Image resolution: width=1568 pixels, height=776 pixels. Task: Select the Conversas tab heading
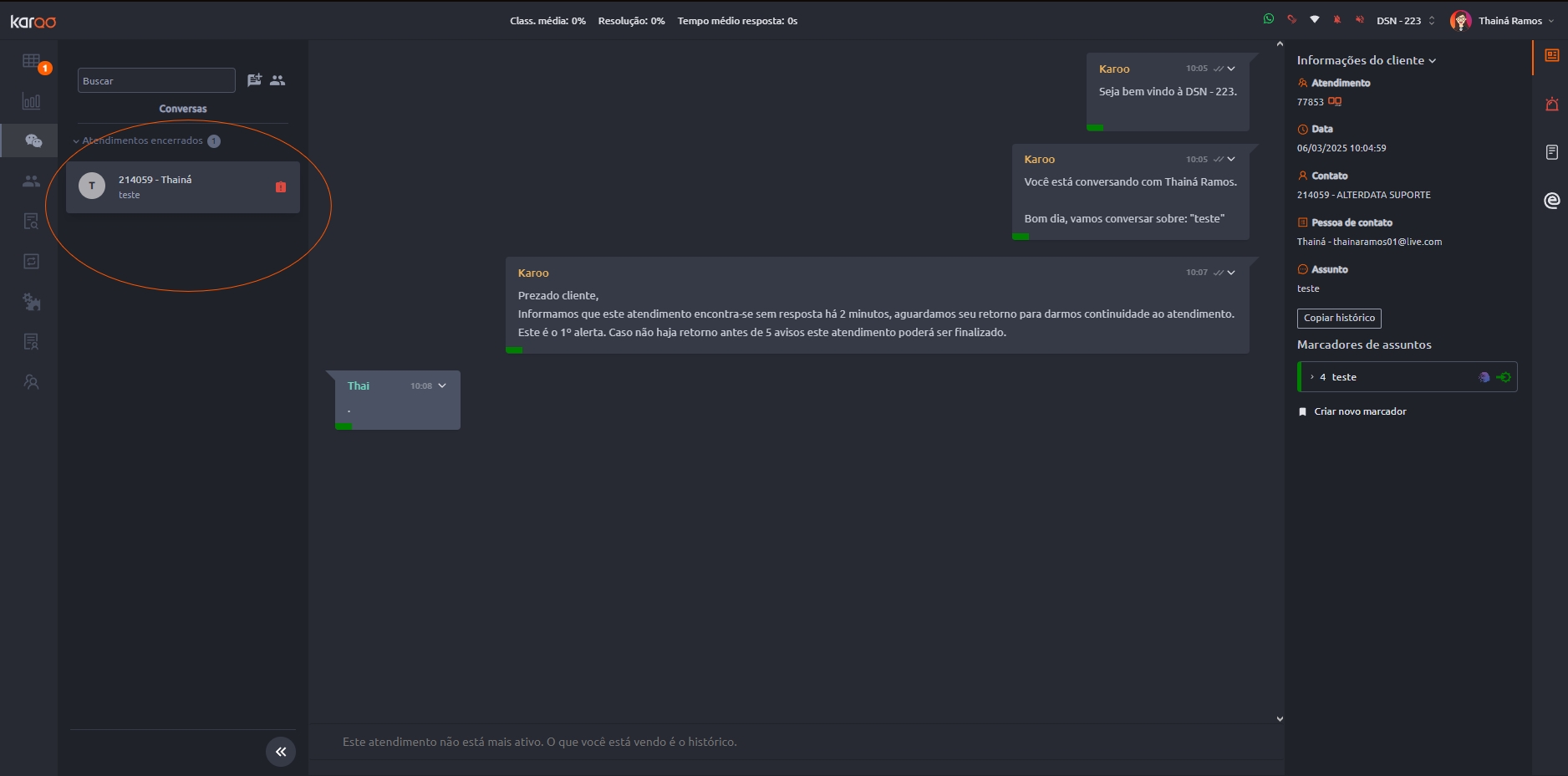[x=183, y=109]
